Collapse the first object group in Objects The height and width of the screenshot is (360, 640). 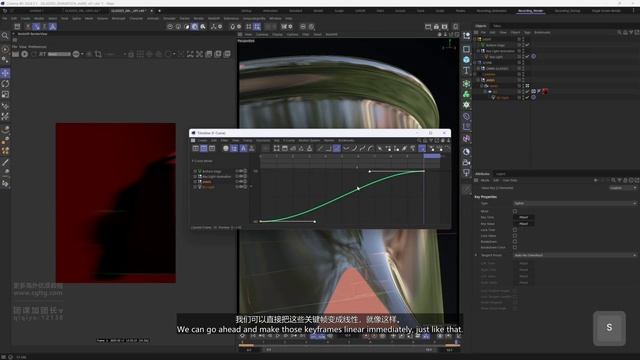pos(476,39)
